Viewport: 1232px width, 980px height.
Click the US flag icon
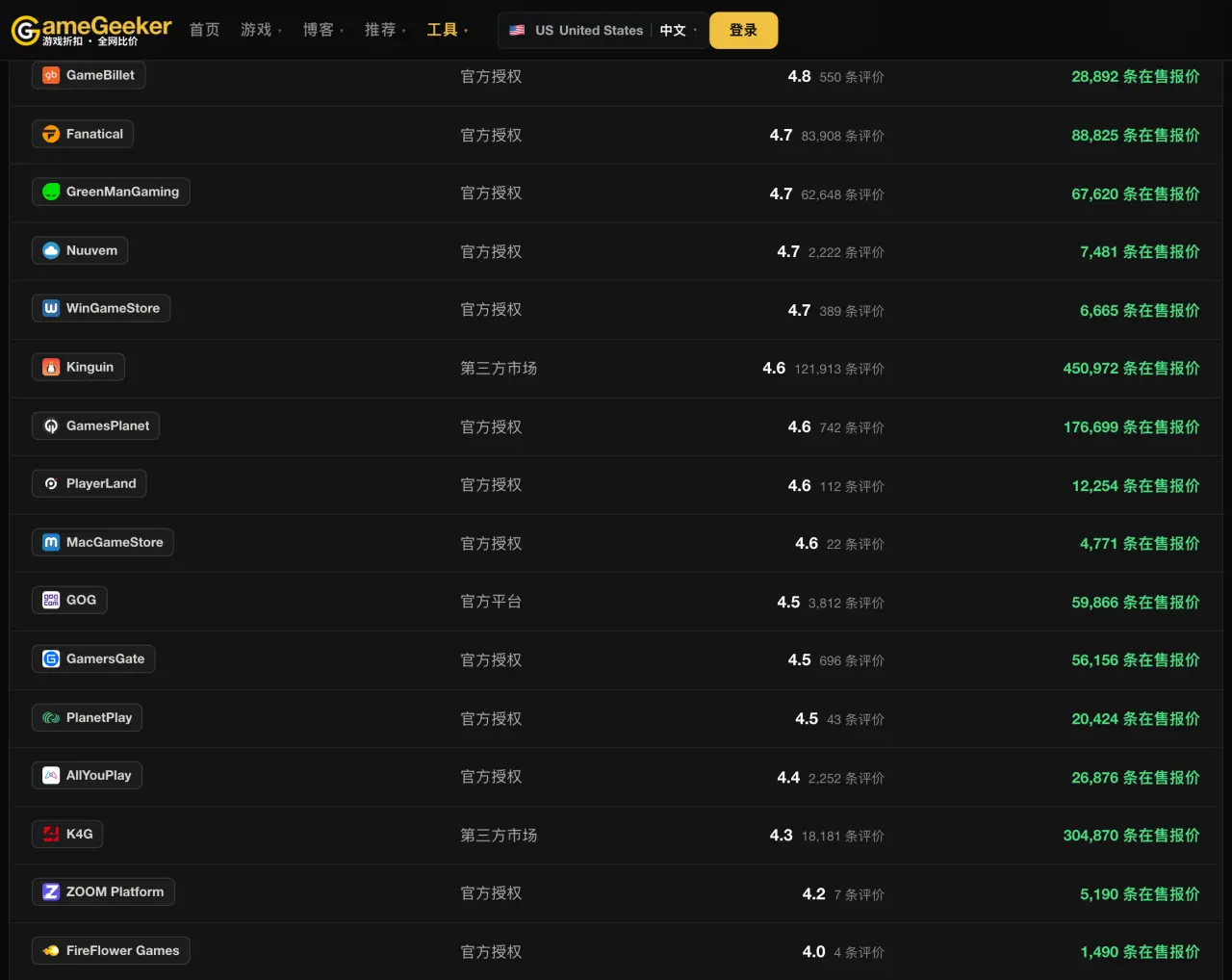(517, 30)
